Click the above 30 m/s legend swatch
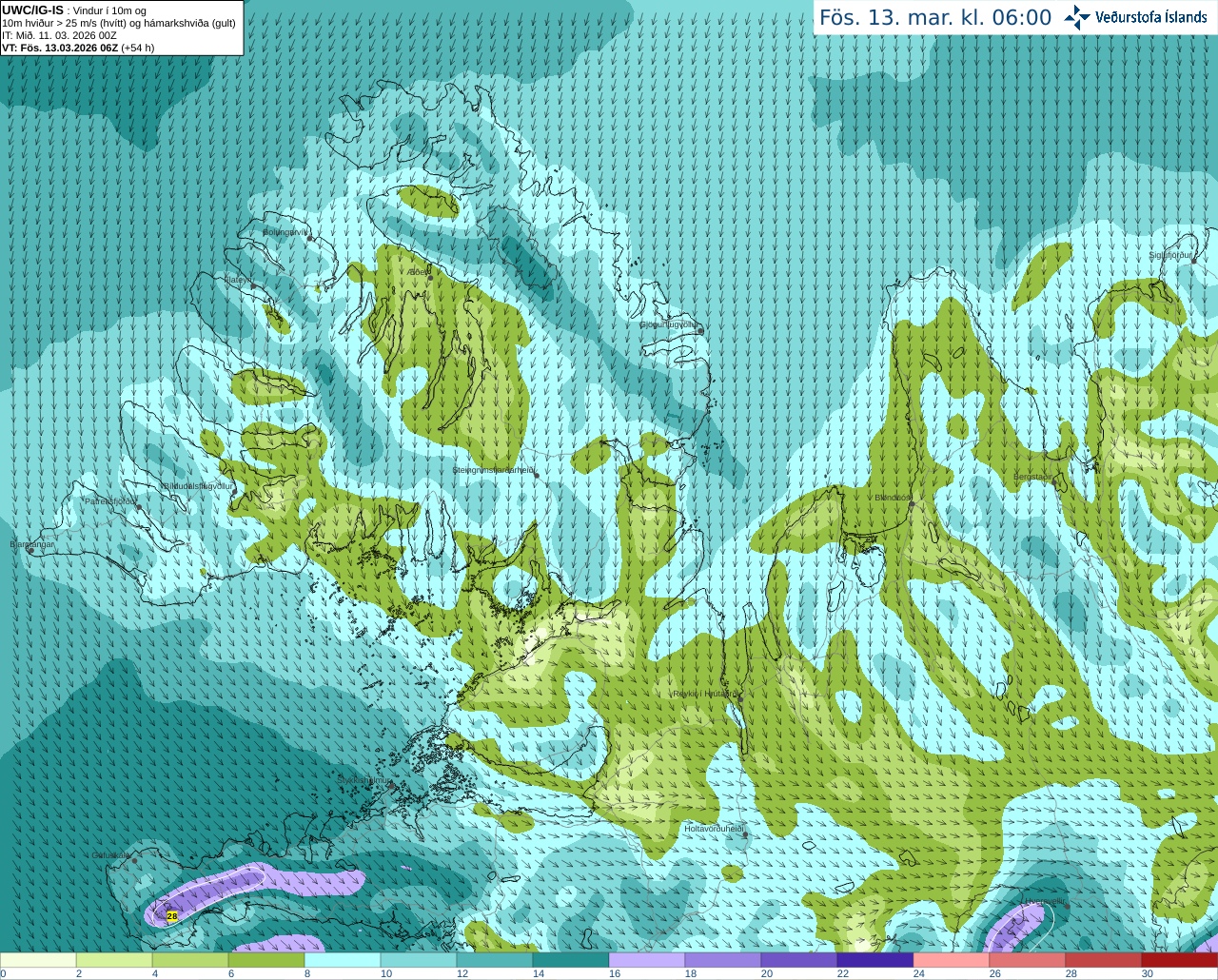This screenshot has height=980, width=1218. pyautogui.click(x=1180, y=960)
